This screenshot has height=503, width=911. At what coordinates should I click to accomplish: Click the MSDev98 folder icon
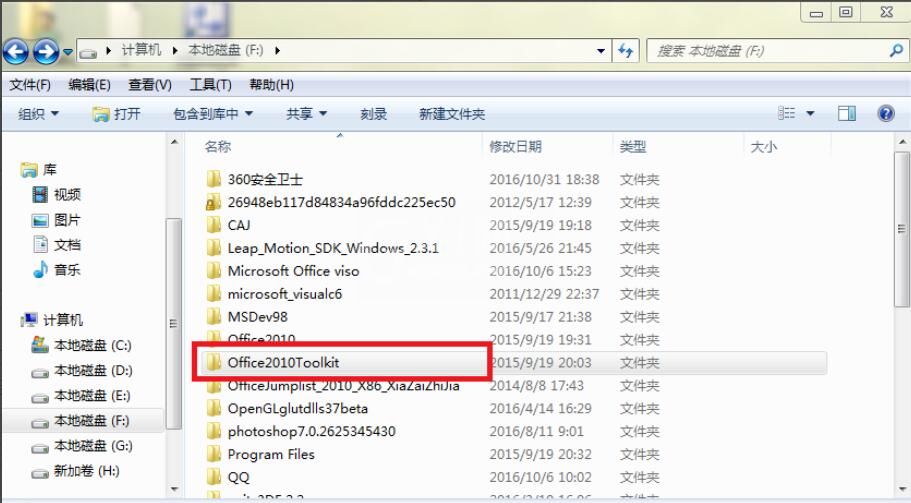click(x=213, y=317)
